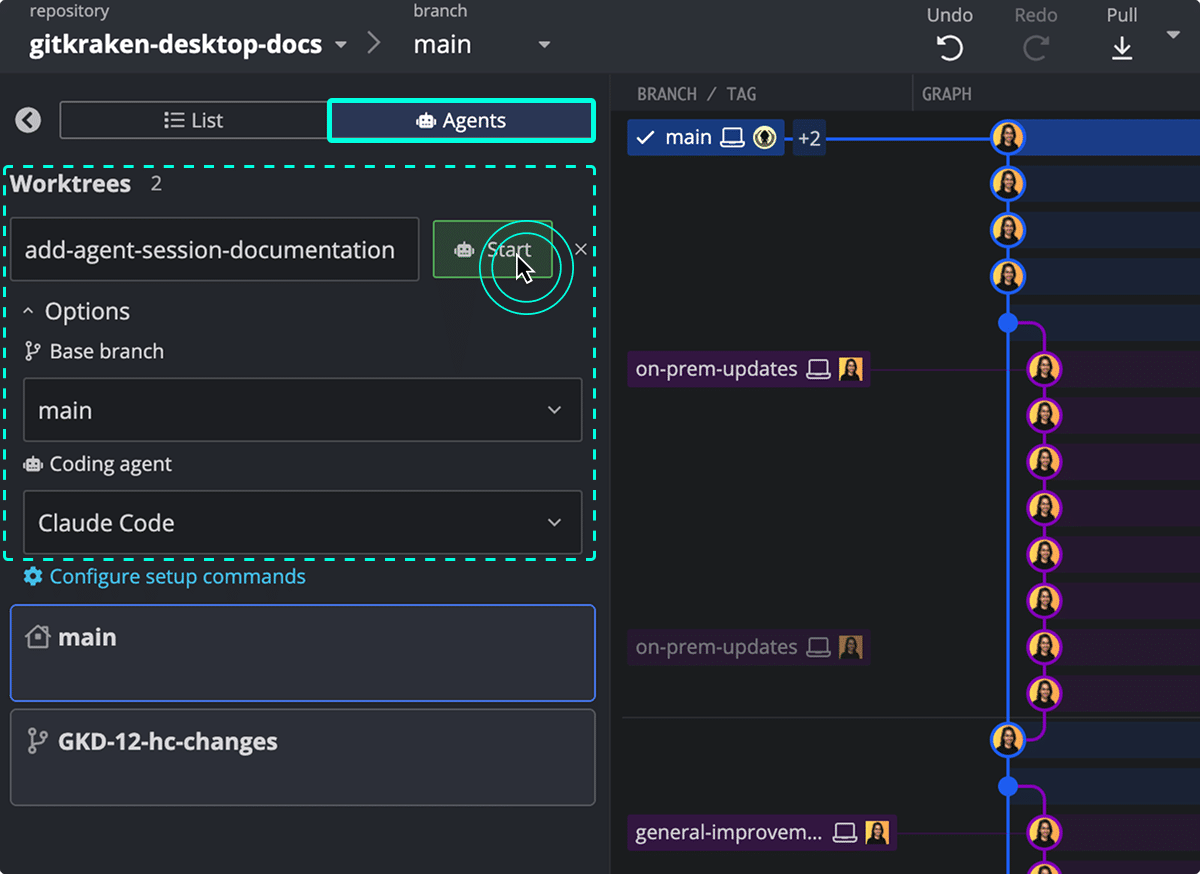Click the back arrow above the List tab
1200x874 pixels.
(x=28, y=119)
